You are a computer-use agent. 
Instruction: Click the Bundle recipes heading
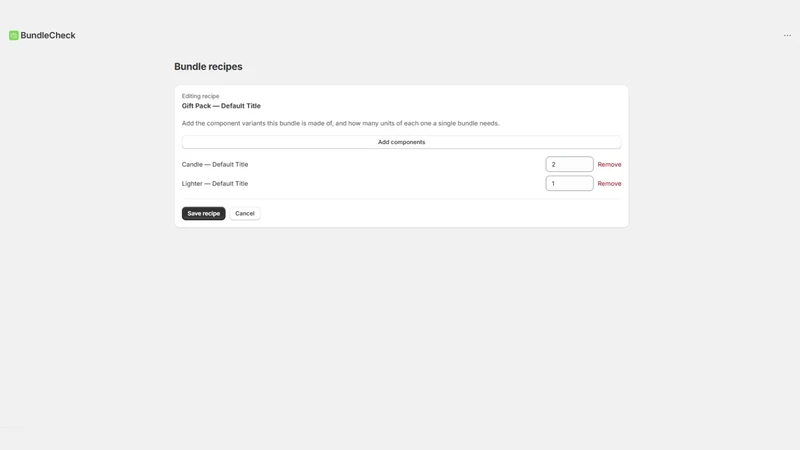coord(208,66)
